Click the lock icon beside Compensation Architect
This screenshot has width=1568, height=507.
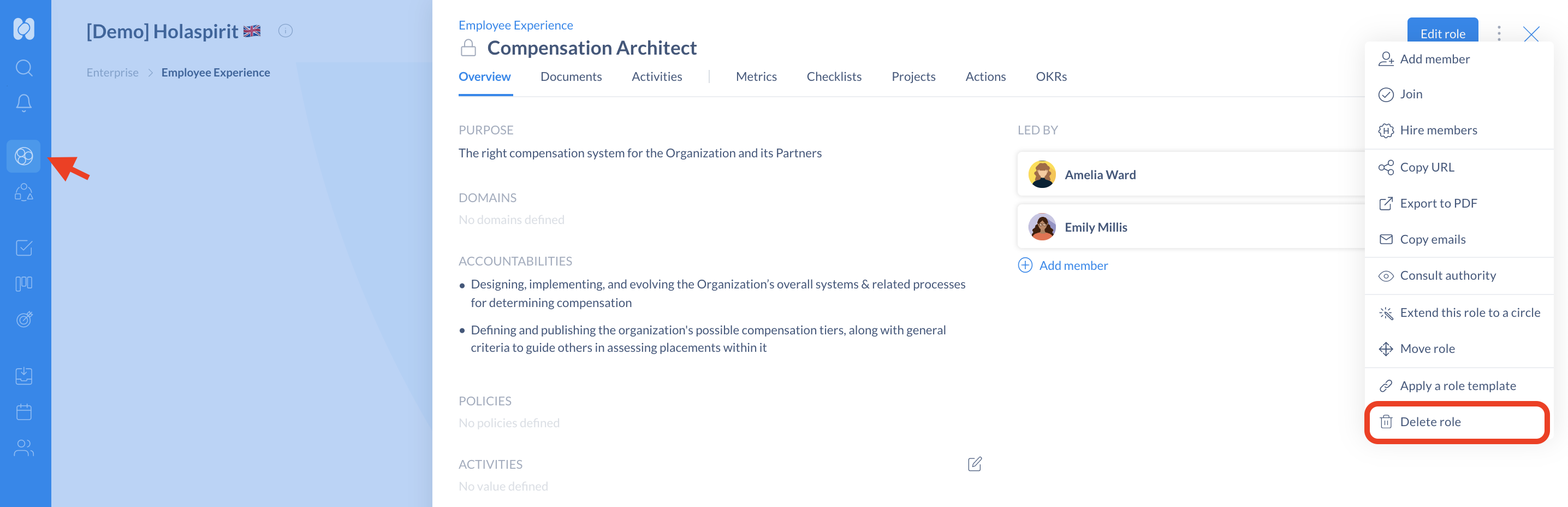tap(468, 48)
